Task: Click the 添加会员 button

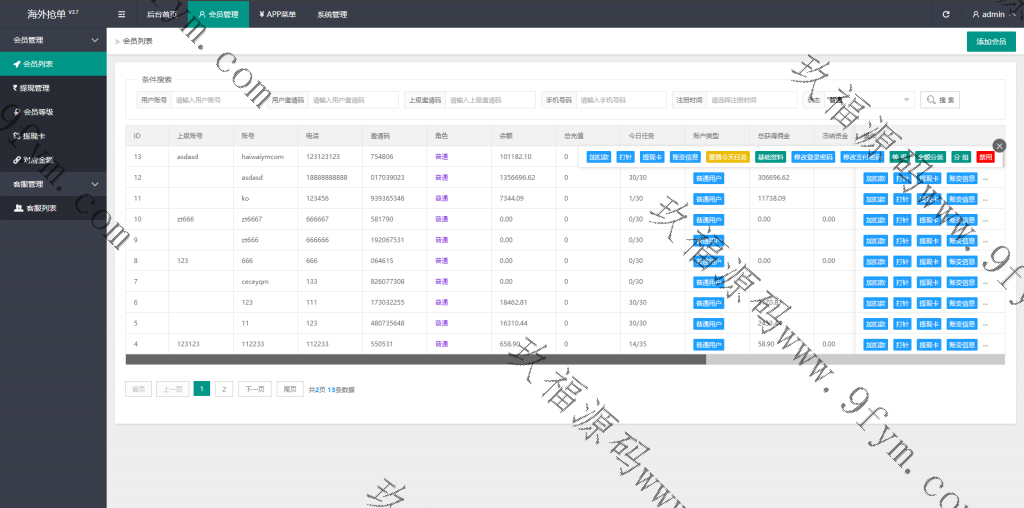Action: point(990,41)
